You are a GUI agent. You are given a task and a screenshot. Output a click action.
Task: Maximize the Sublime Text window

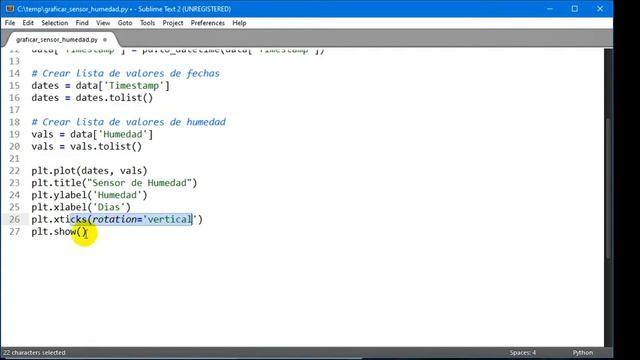click(x=574, y=9)
